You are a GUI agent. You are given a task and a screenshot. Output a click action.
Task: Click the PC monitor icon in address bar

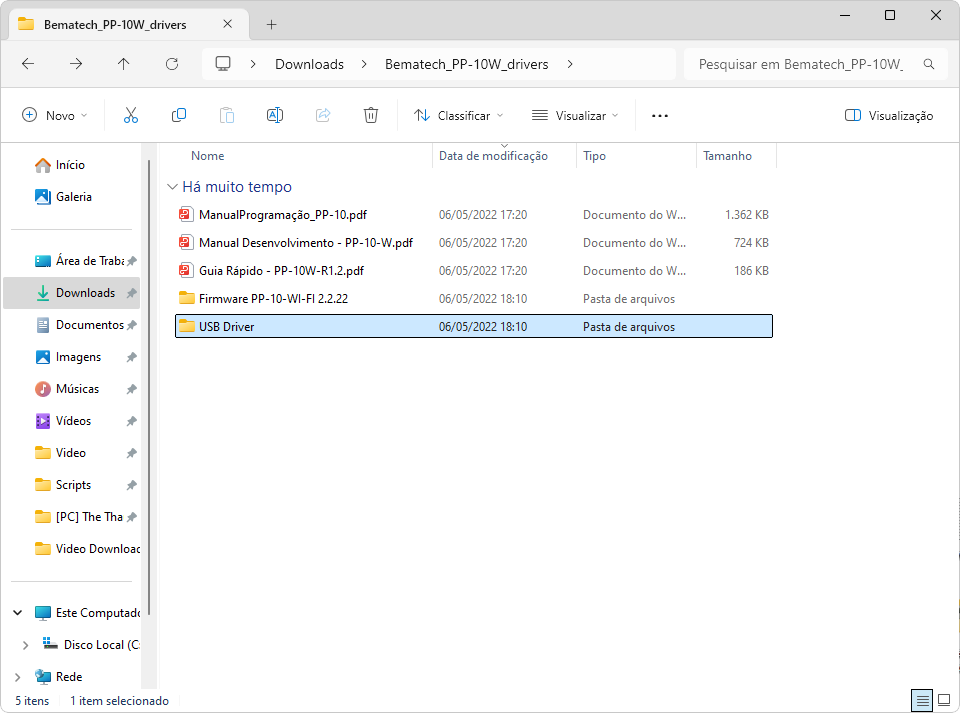(x=223, y=64)
